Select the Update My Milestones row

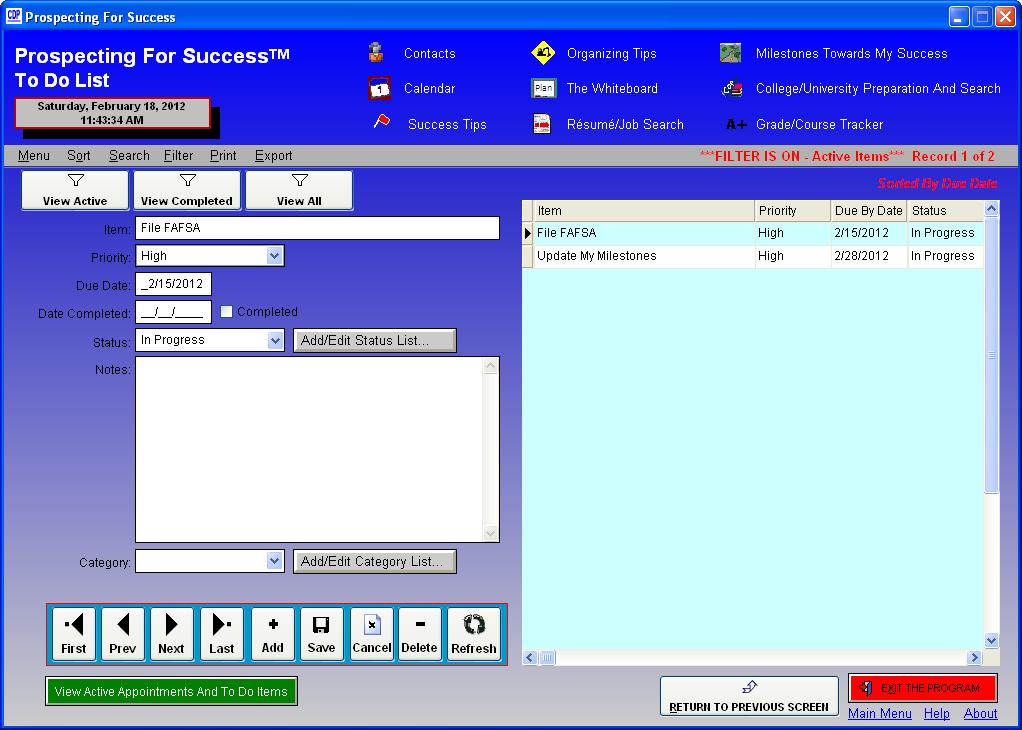pos(753,256)
